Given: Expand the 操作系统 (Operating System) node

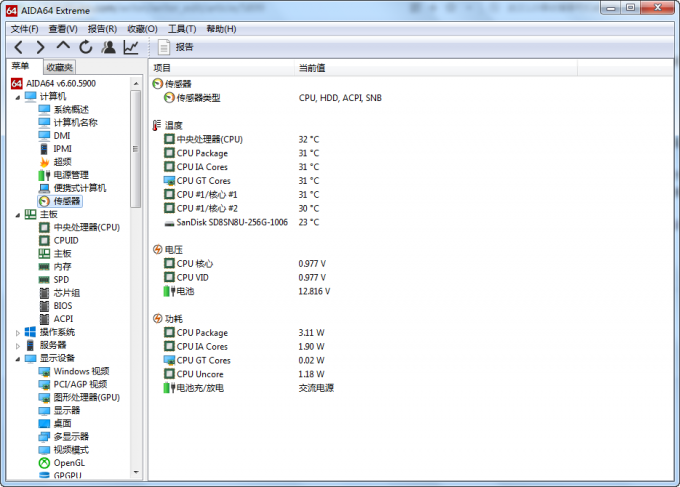Looking at the screenshot, I should 17,332.
